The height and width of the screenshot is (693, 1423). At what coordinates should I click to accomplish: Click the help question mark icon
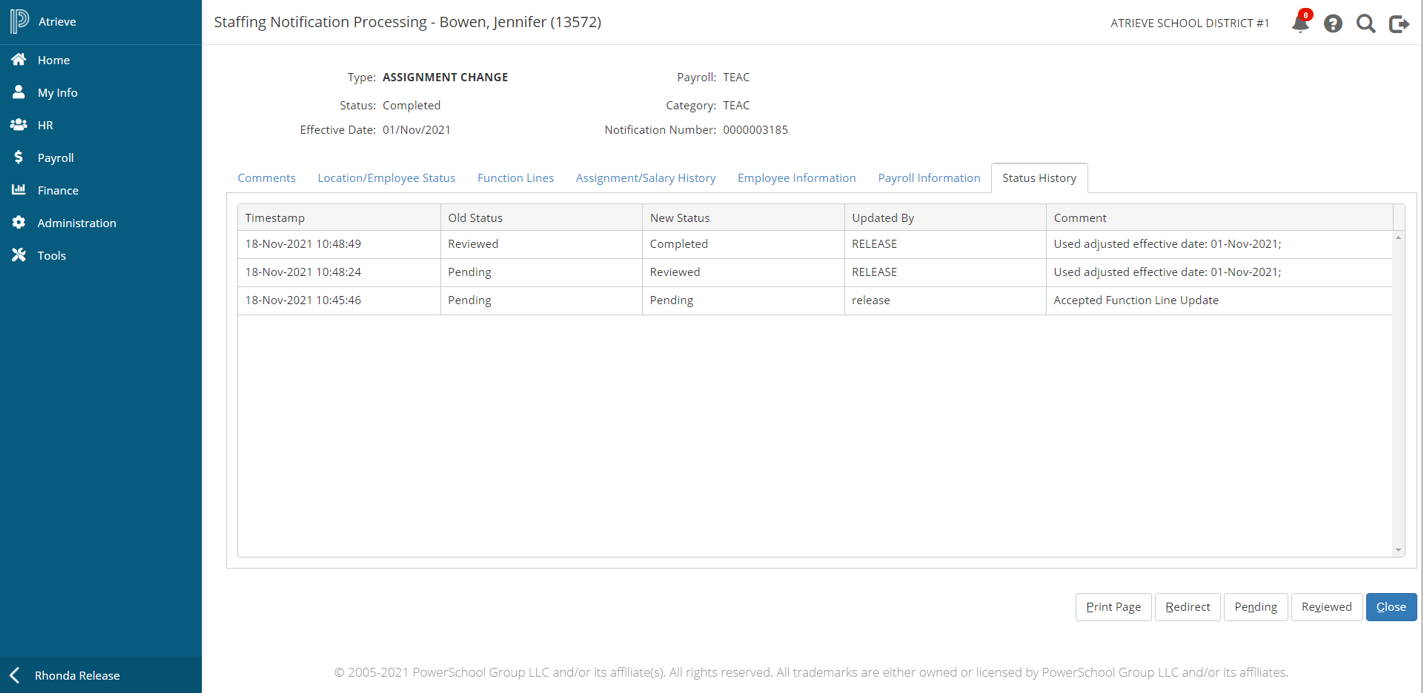(x=1333, y=23)
